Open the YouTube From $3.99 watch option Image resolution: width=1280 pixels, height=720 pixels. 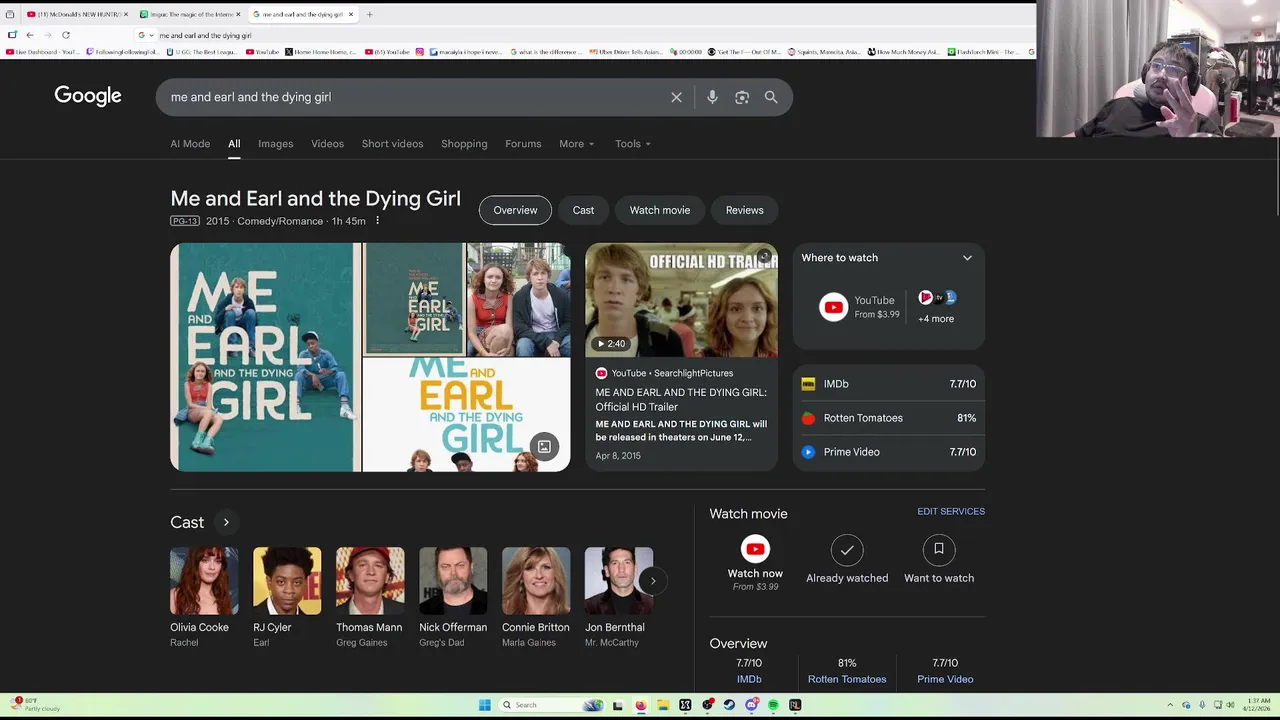[x=860, y=306]
